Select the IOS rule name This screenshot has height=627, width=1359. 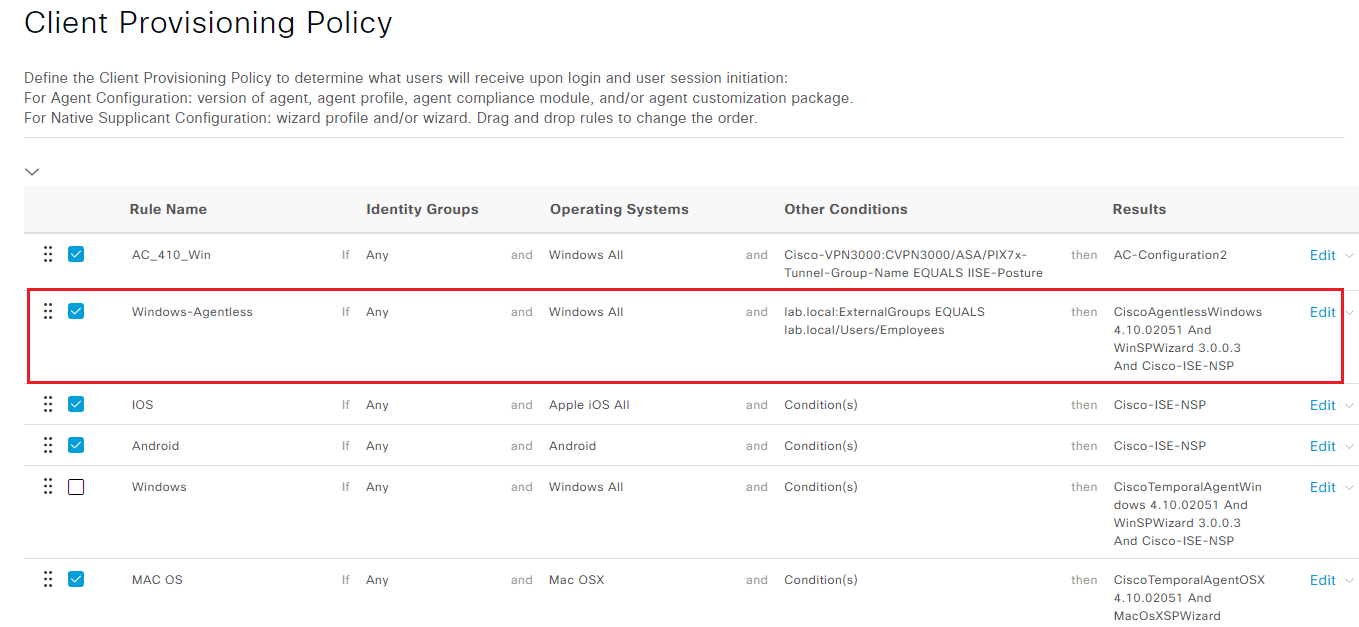142,405
